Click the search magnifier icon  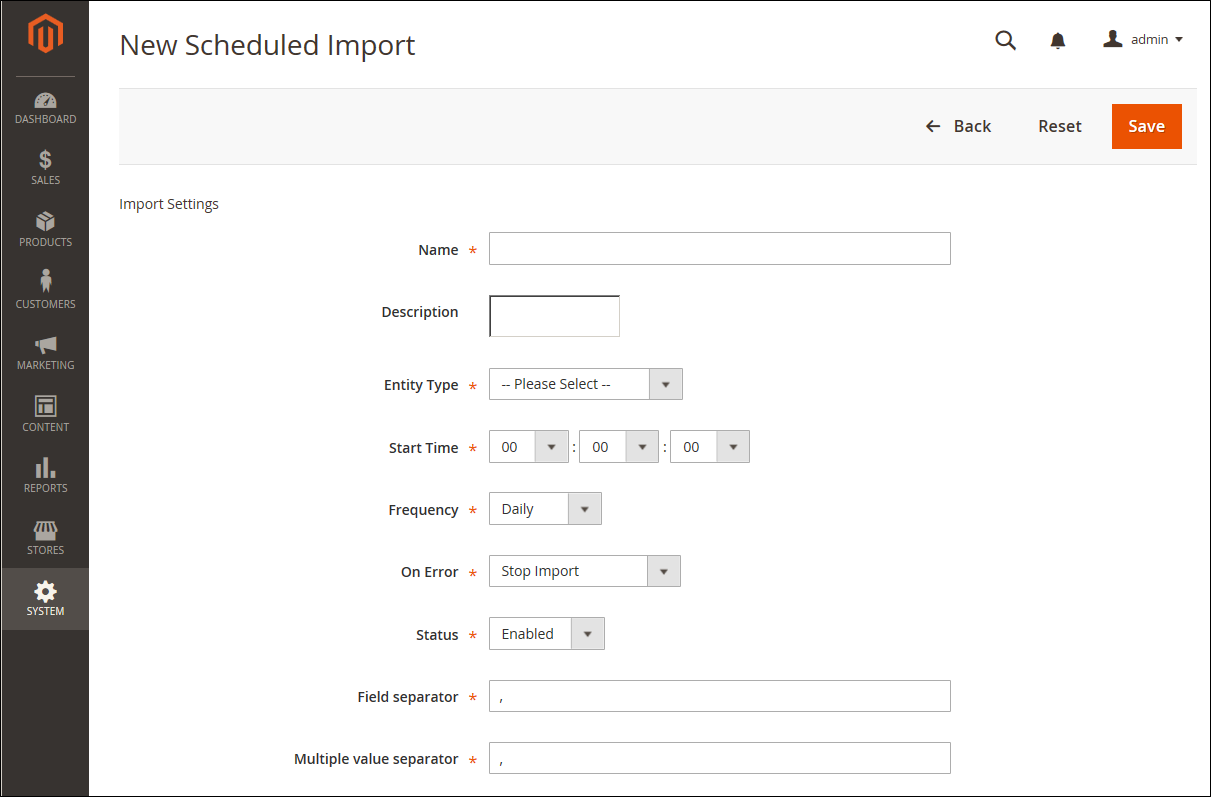pyautogui.click(x=1006, y=40)
